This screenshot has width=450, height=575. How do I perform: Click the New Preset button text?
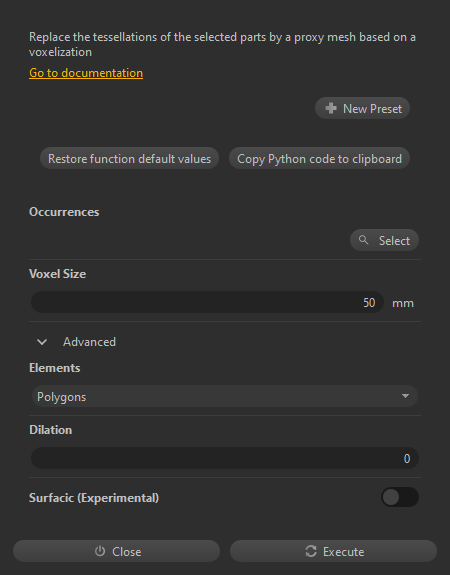click(372, 109)
